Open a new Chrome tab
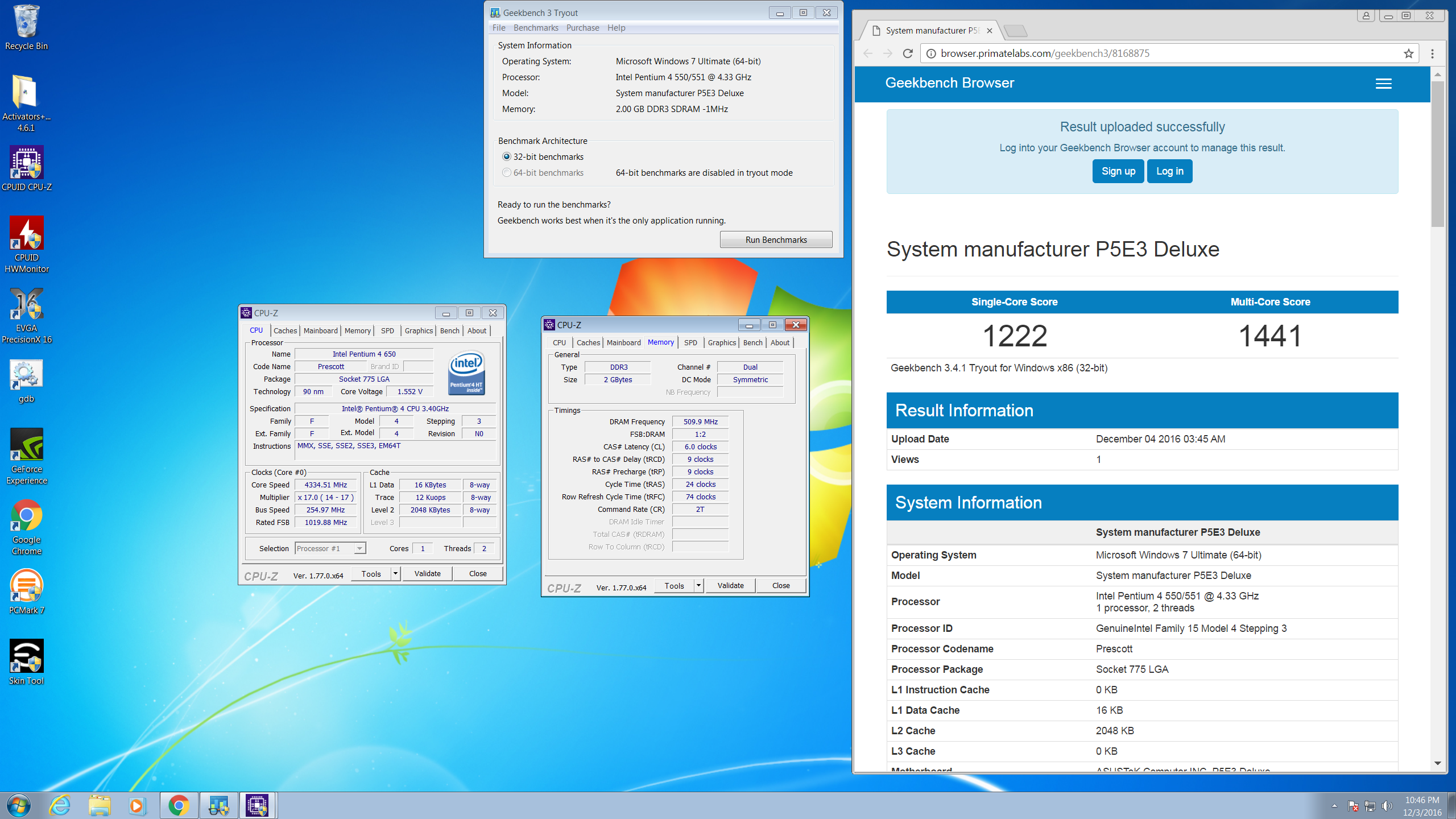 [x=1015, y=31]
